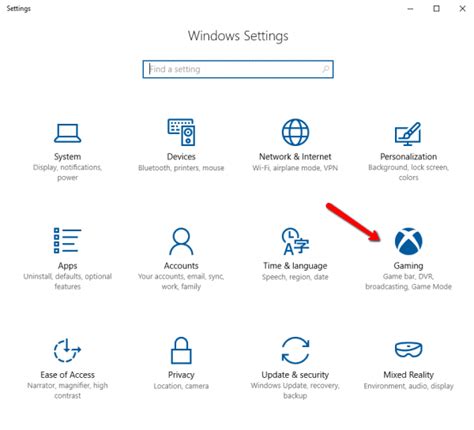
Task: Open the Gaming Xbox icon
Action: tap(408, 241)
